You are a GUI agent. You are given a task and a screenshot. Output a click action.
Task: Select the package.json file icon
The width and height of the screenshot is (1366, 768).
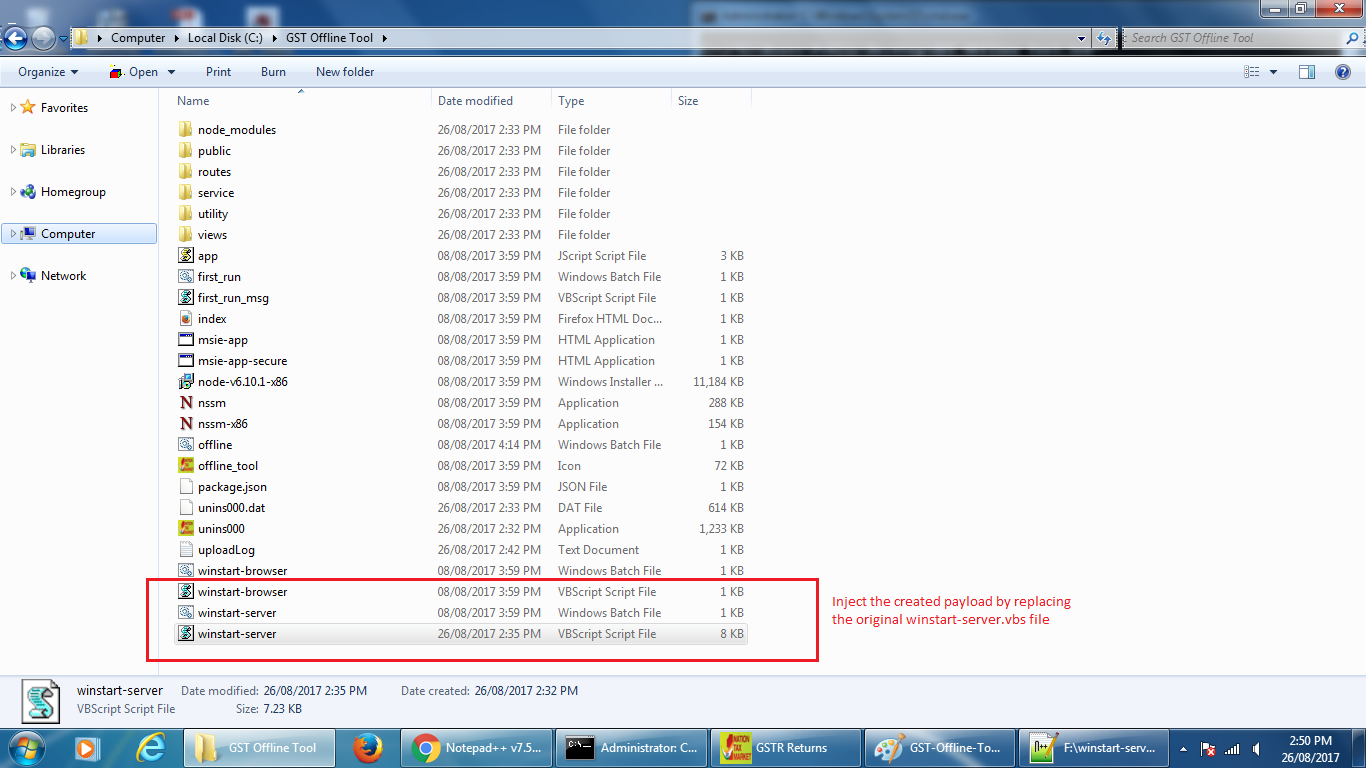click(x=185, y=487)
